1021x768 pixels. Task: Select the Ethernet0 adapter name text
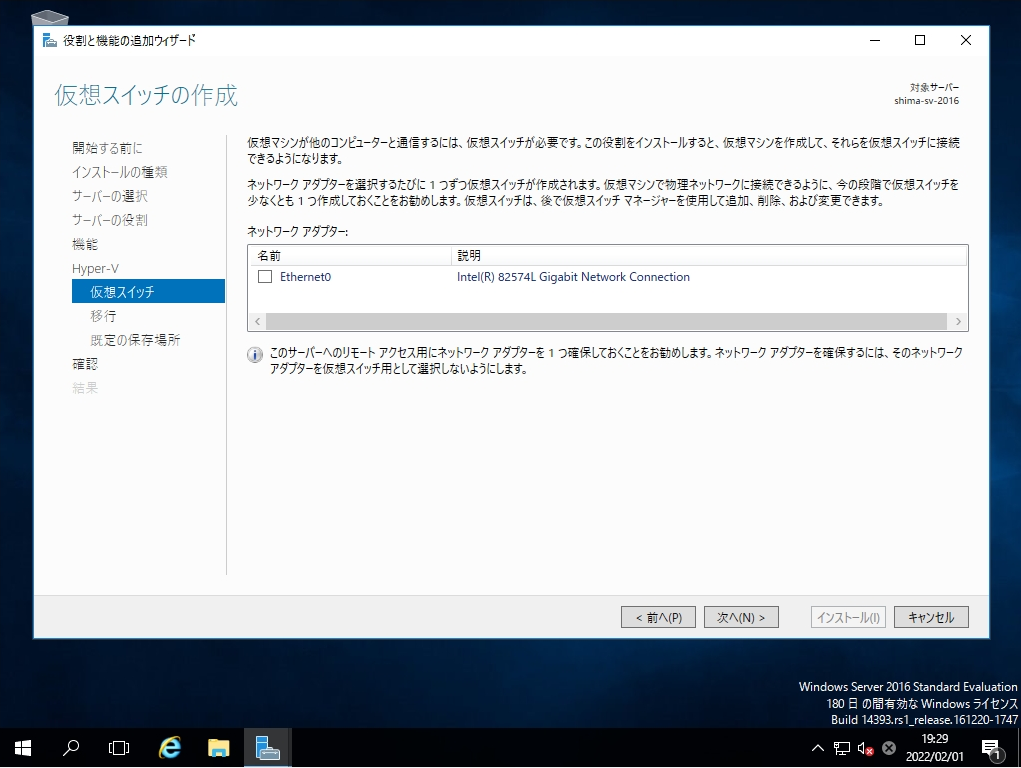click(305, 277)
